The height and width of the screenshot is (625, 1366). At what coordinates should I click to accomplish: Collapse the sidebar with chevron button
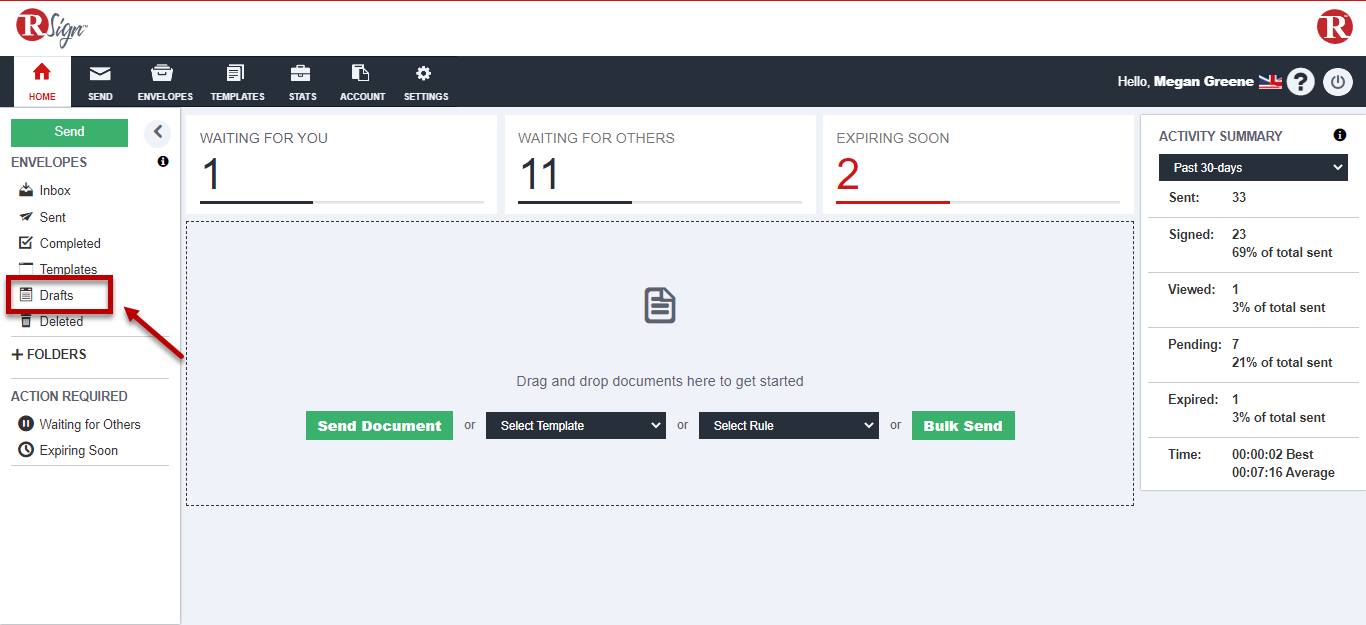coord(157,132)
